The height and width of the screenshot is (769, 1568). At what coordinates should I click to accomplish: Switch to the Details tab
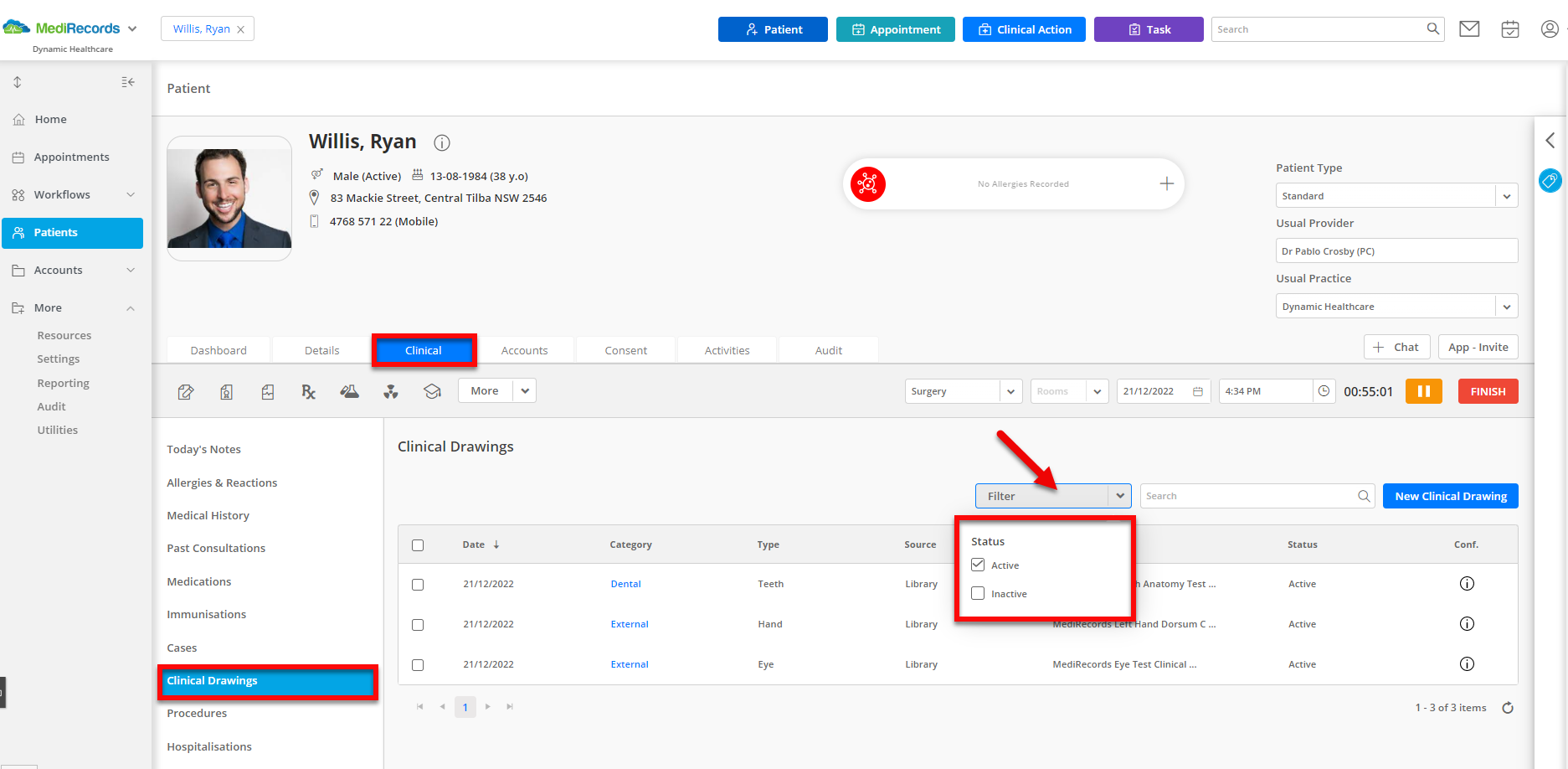[x=322, y=350]
